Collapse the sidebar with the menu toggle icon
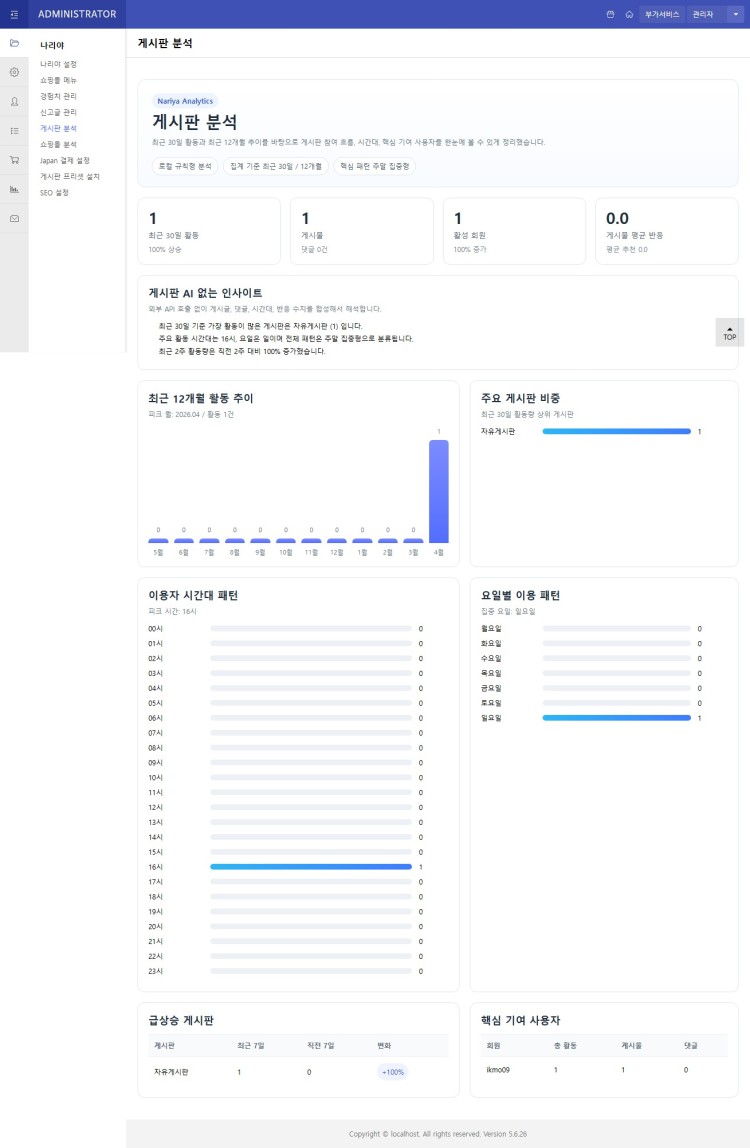 tap(14, 14)
